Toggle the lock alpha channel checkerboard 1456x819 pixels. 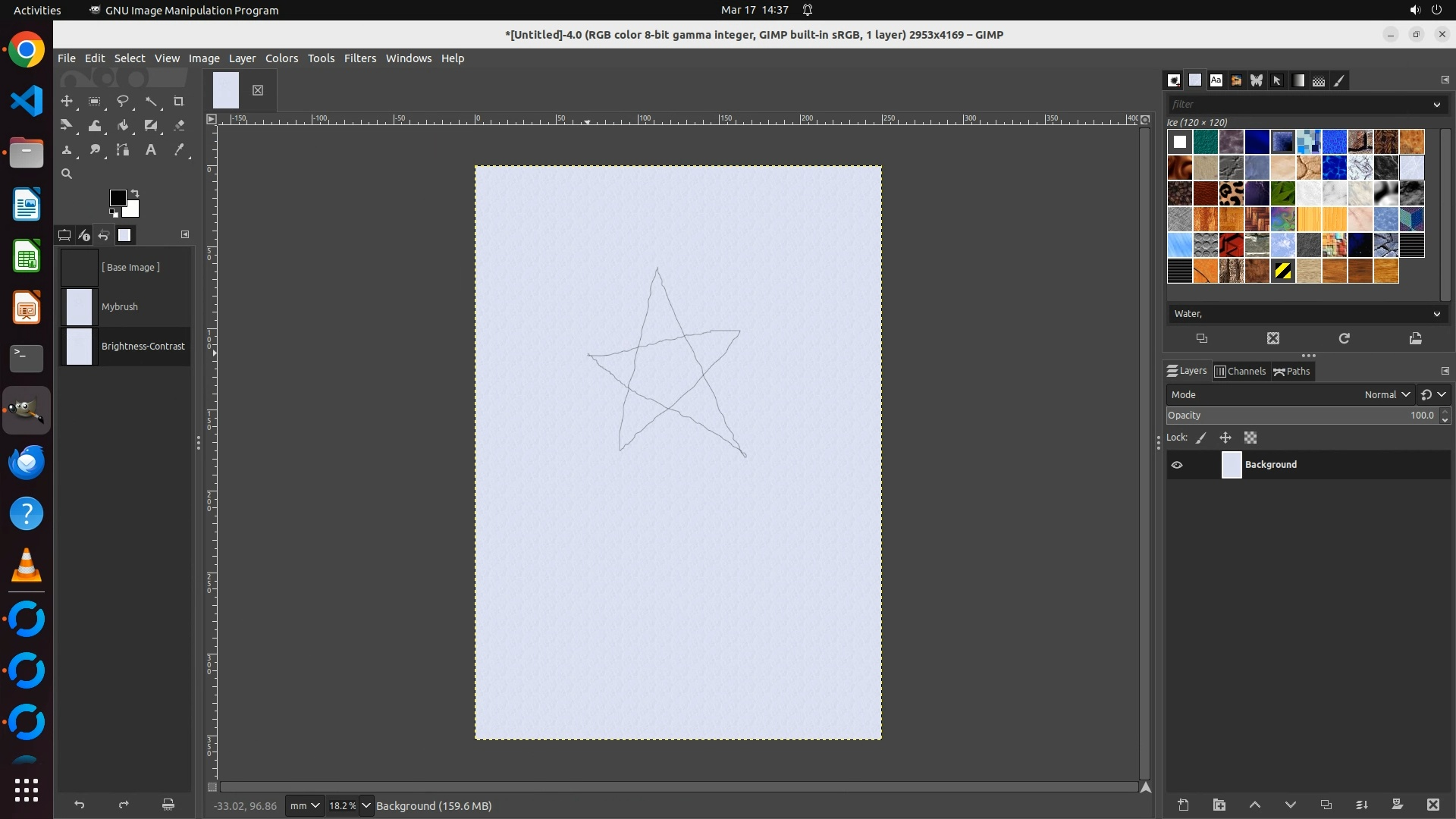coord(1250,438)
